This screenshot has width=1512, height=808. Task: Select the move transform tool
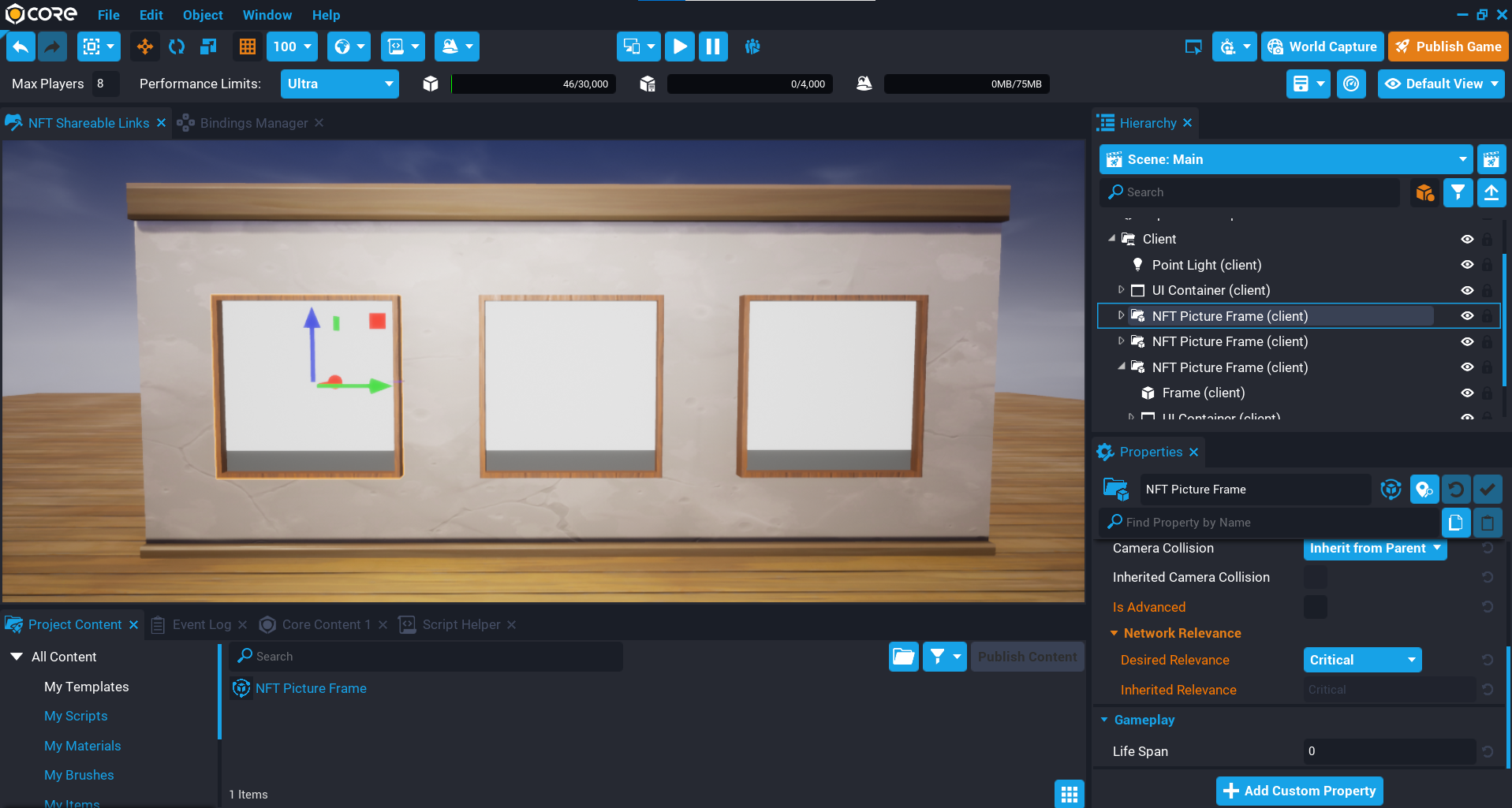(x=145, y=47)
